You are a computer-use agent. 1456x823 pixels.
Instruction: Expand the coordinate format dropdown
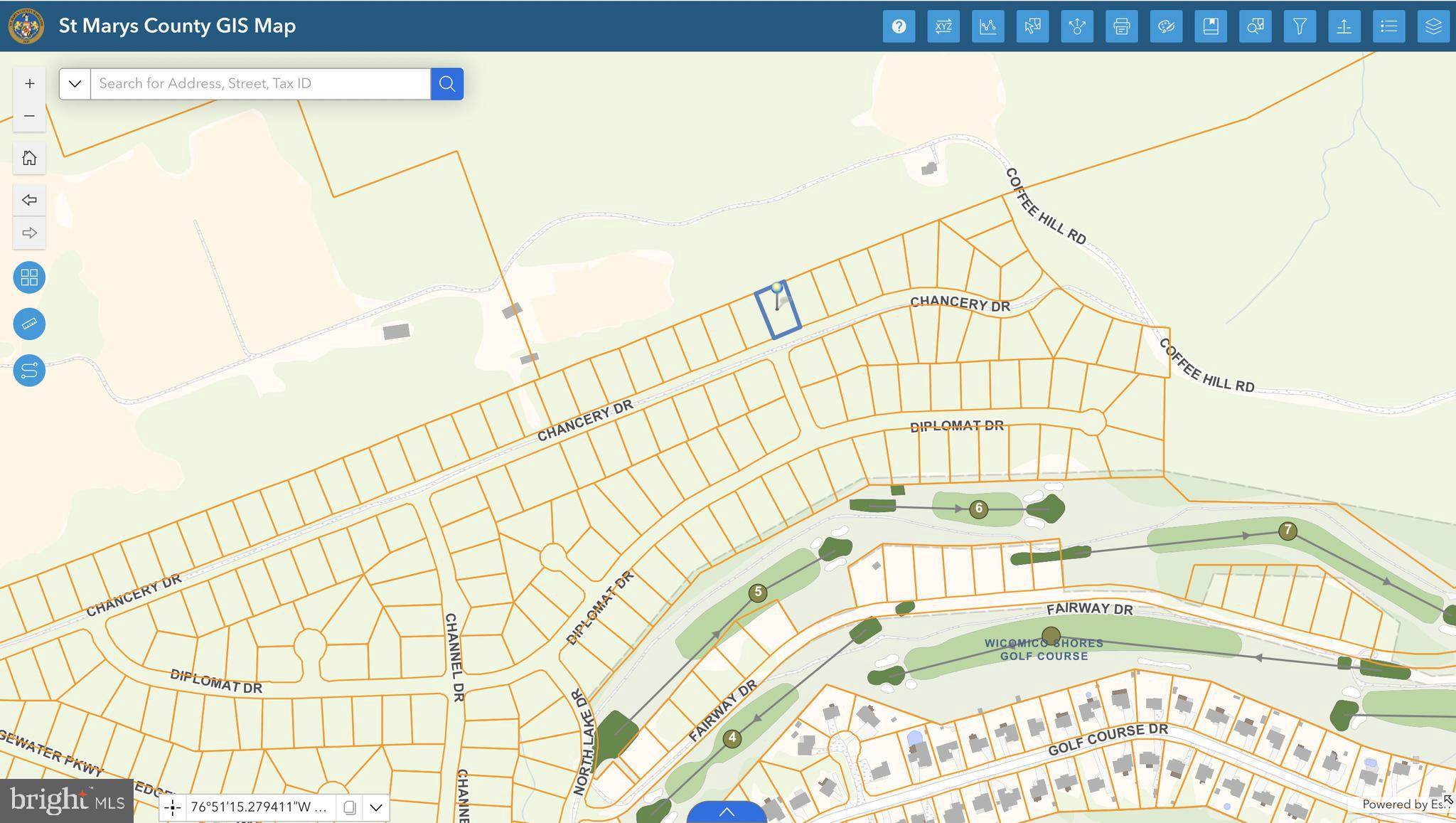[x=376, y=807]
